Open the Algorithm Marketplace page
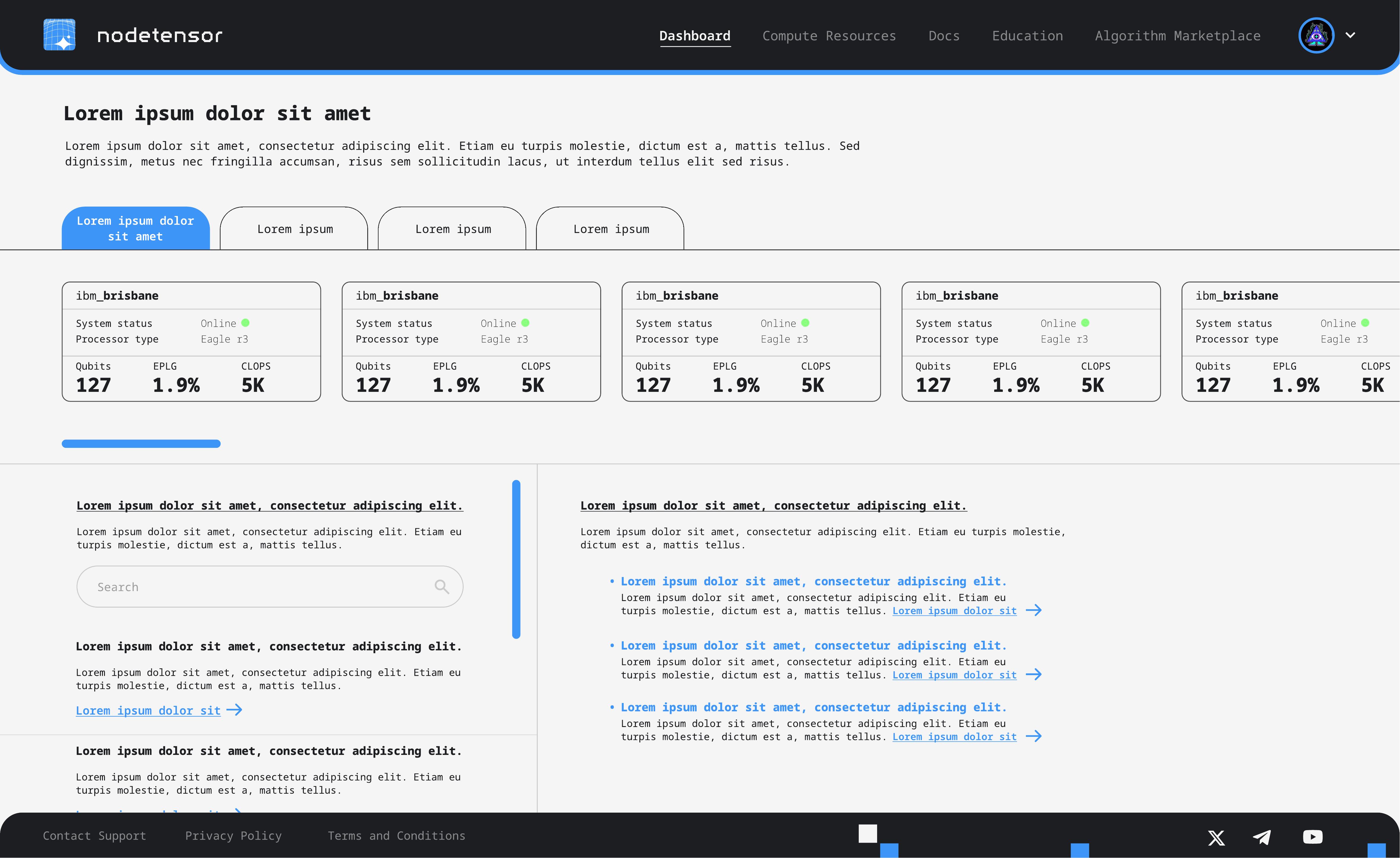This screenshot has height=858, width=1400. pos(1177,35)
